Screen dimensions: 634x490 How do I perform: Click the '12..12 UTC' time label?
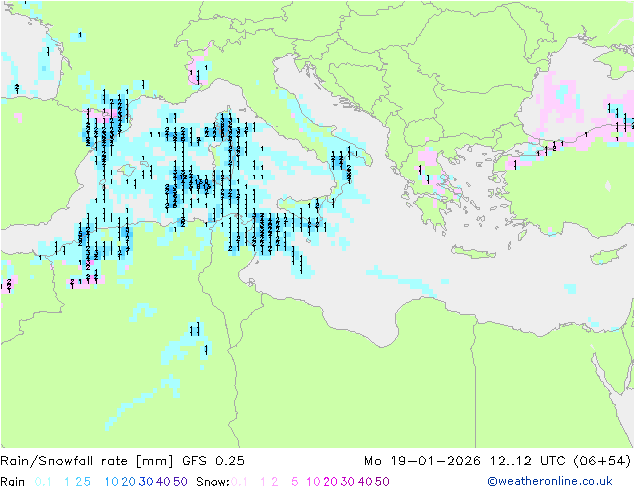coord(528,461)
